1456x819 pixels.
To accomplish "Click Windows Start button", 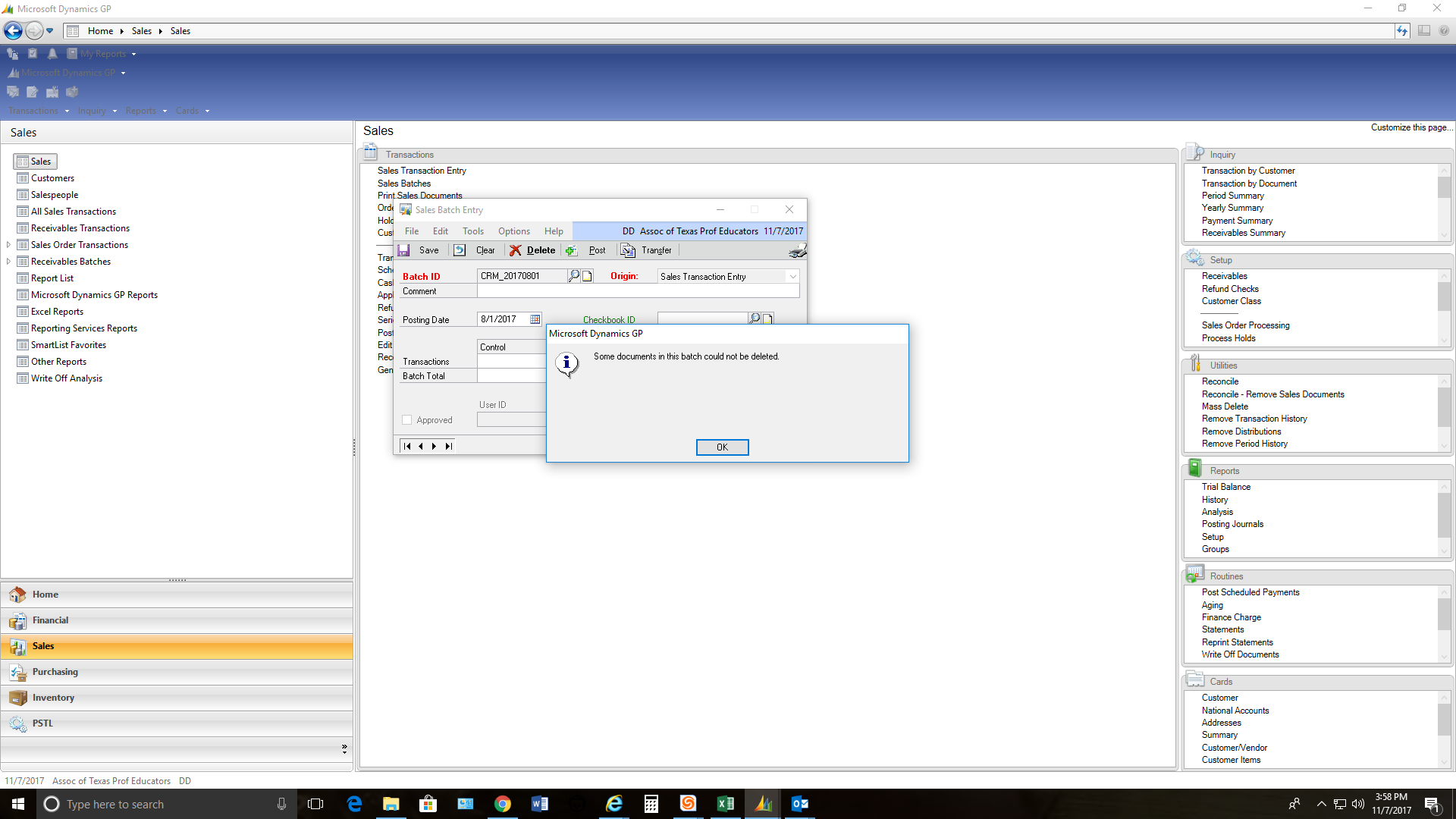I will (x=18, y=804).
